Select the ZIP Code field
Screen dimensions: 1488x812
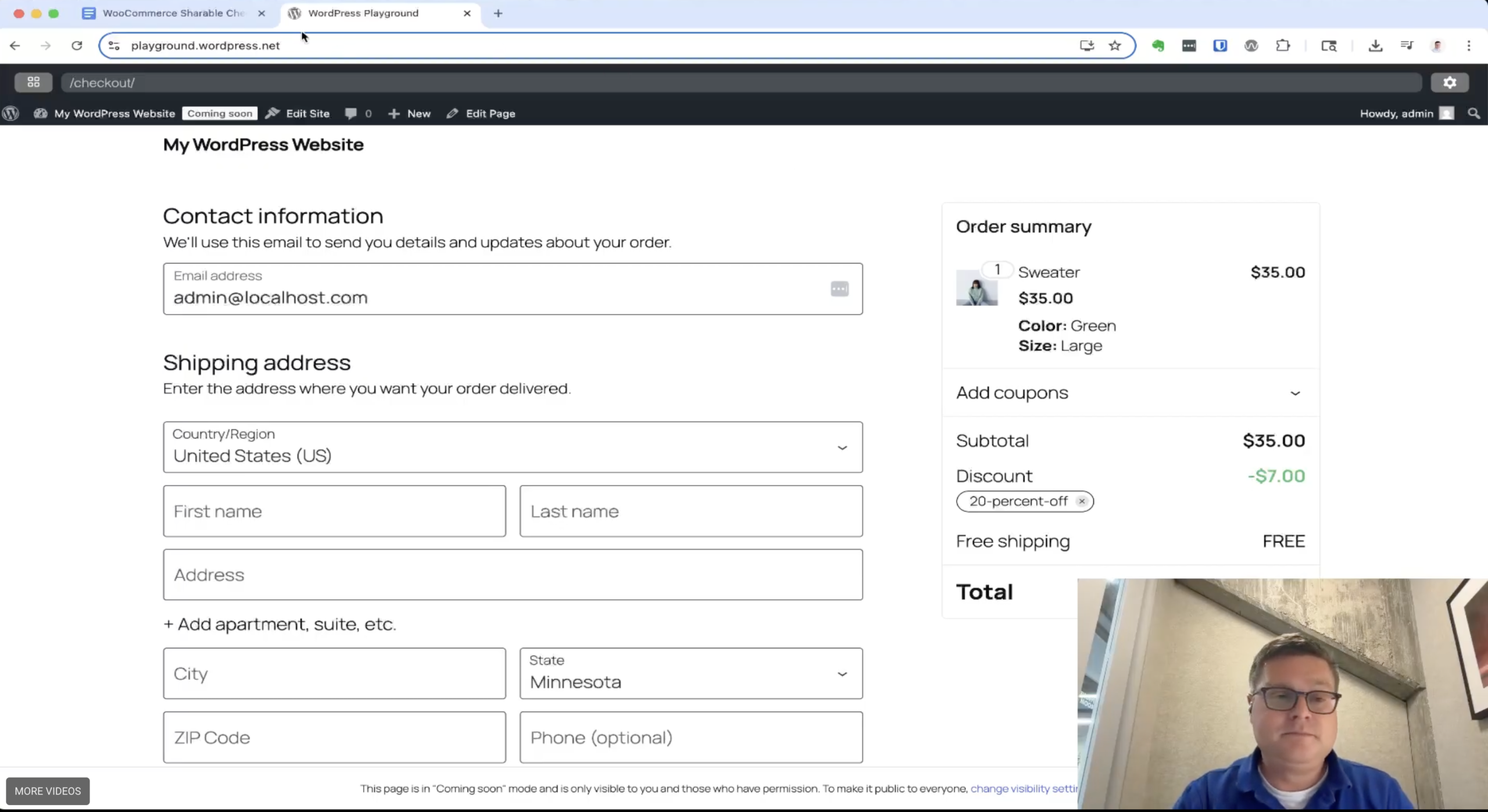coord(334,737)
